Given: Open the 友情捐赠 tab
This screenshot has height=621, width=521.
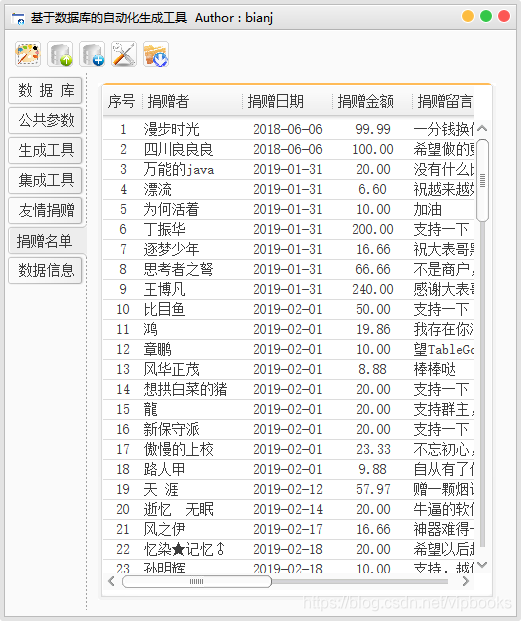Looking at the screenshot, I should pos(46,210).
